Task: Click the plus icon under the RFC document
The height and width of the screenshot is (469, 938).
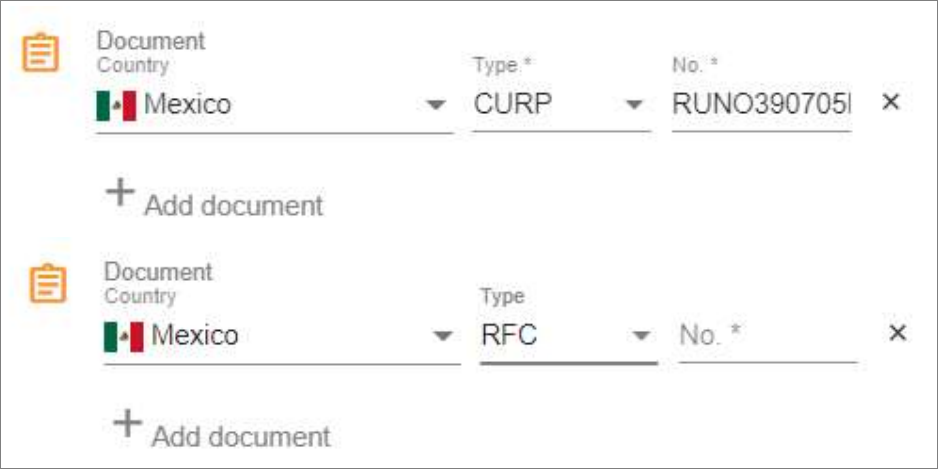Action: (127, 424)
